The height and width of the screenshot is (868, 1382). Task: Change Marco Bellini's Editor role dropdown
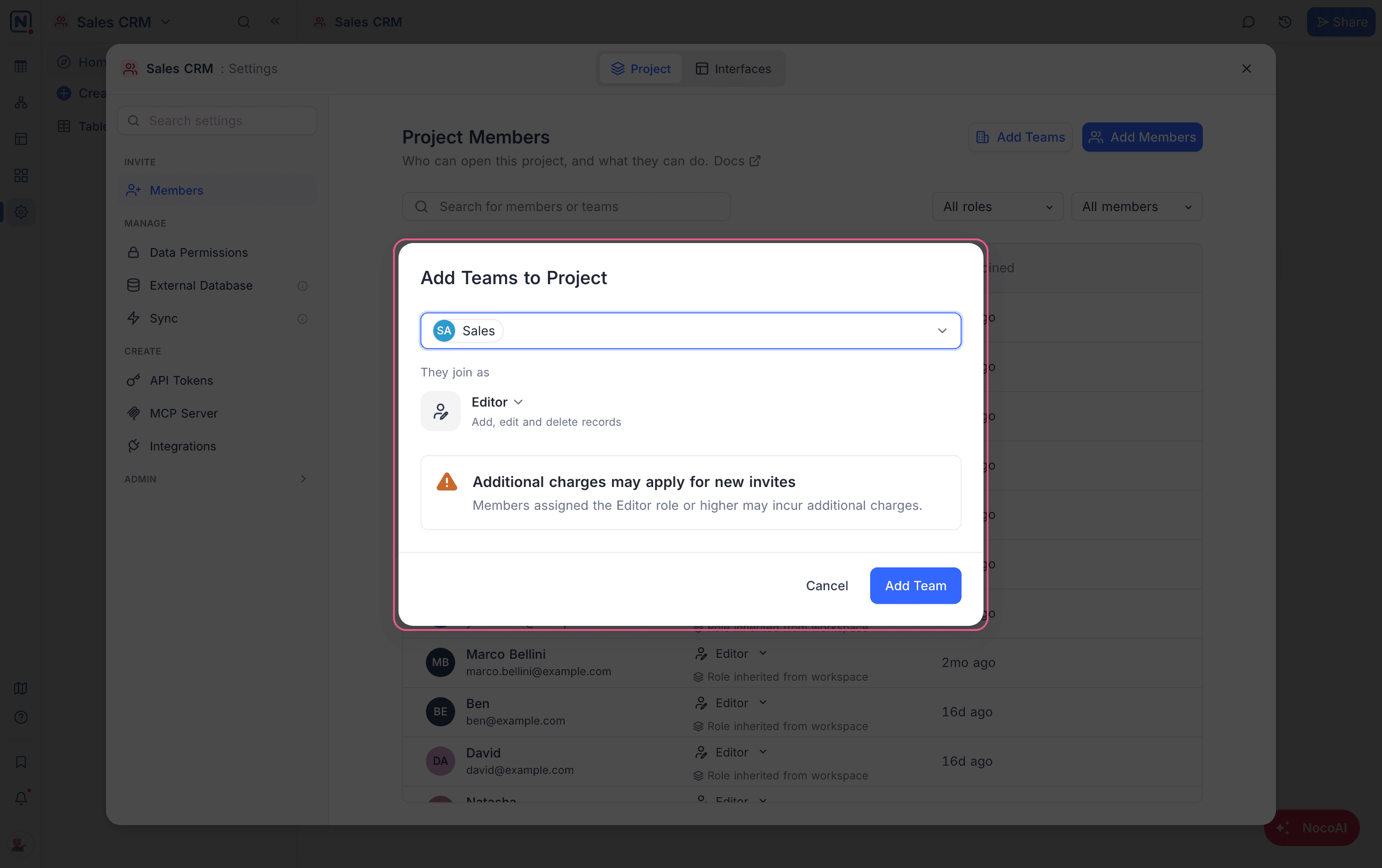(731, 653)
